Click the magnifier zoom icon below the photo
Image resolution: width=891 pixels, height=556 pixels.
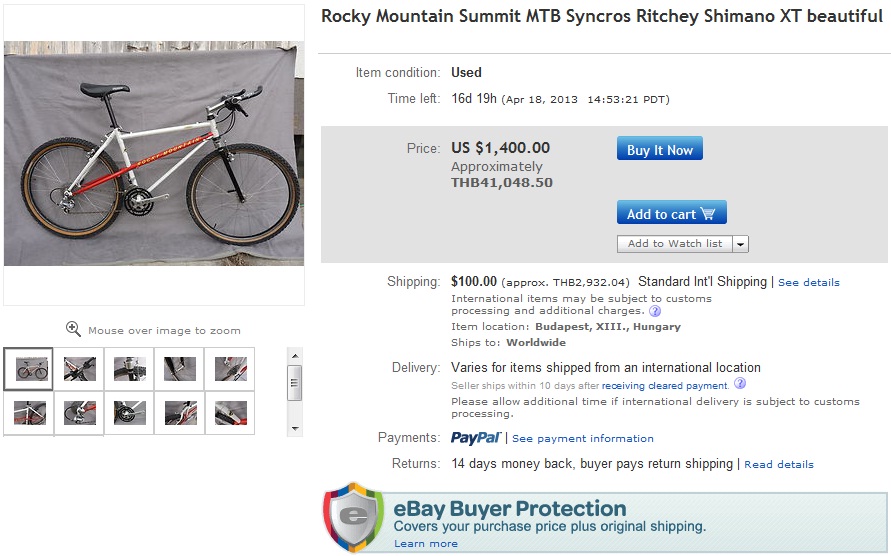tap(73, 329)
